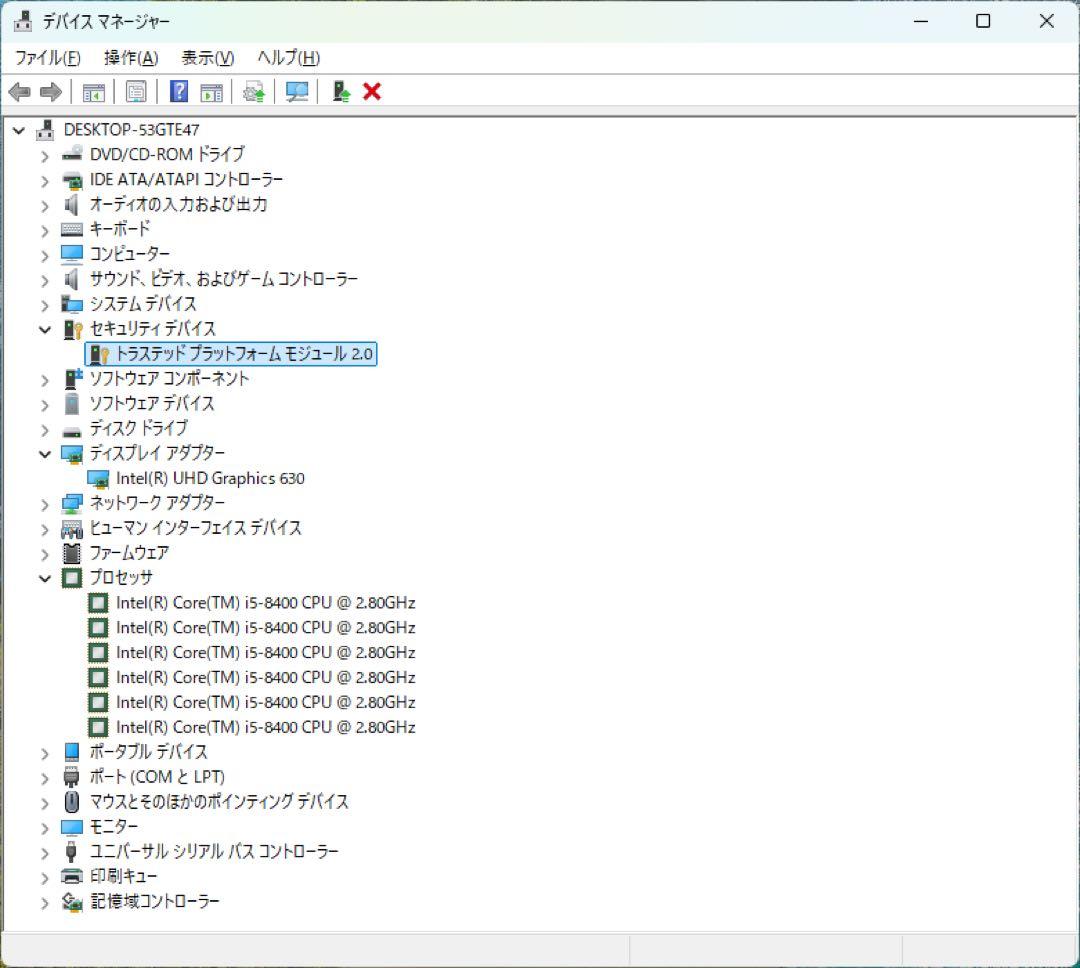Select the first Intel Core i5-8400 entry
Viewport: 1080px width, 968px height.
point(266,602)
